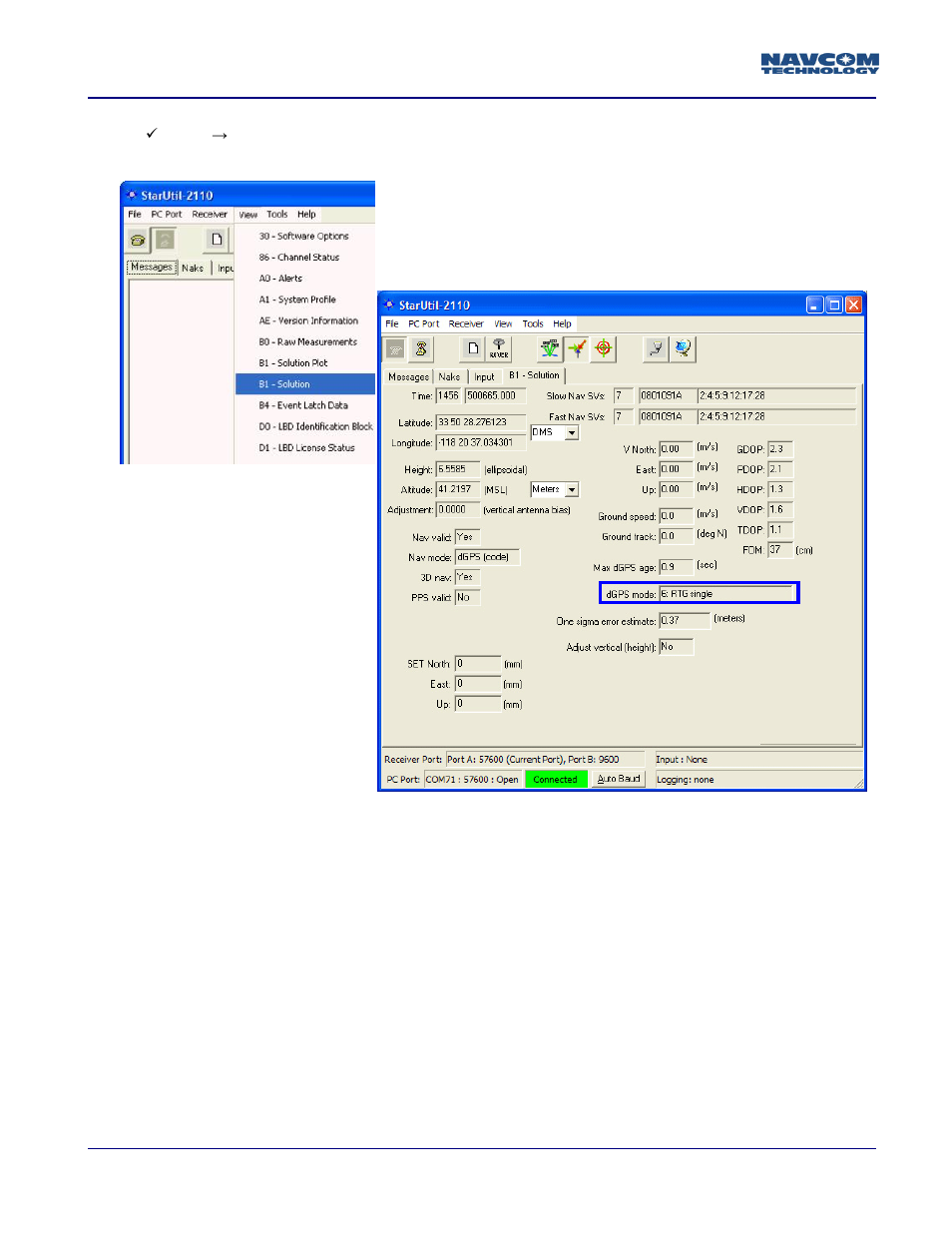Viewport: 952px width, 1233px height.
Task: Click the antenna receiver toolbar icon
Action: click(499, 348)
